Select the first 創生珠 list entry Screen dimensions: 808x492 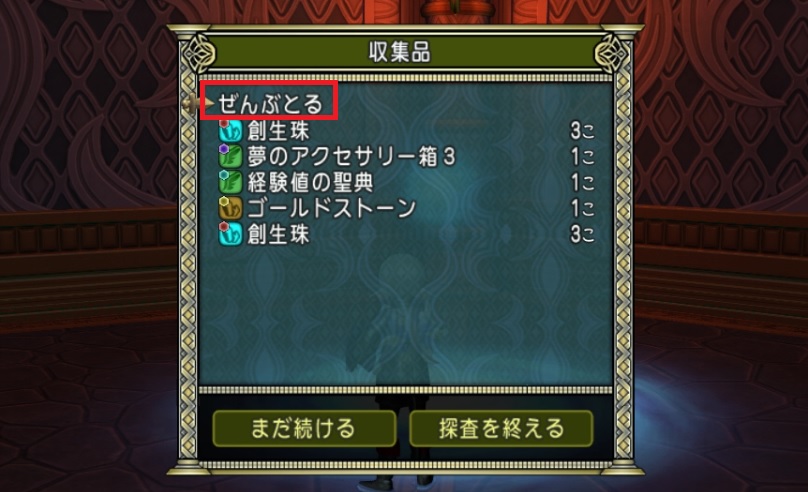pos(407,131)
